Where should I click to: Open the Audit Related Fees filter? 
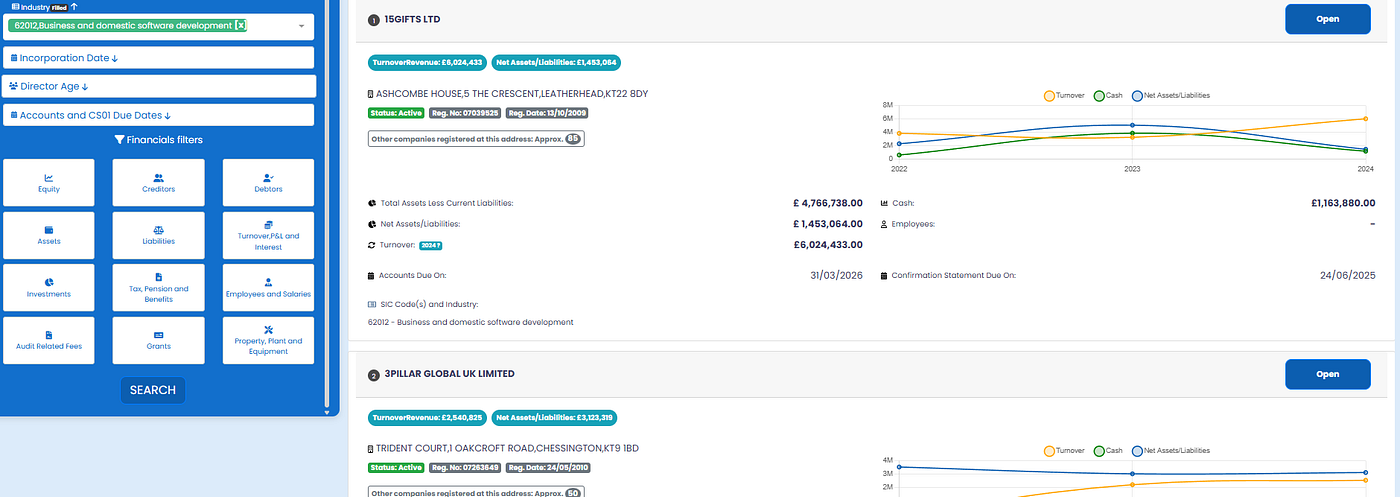click(49, 340)
